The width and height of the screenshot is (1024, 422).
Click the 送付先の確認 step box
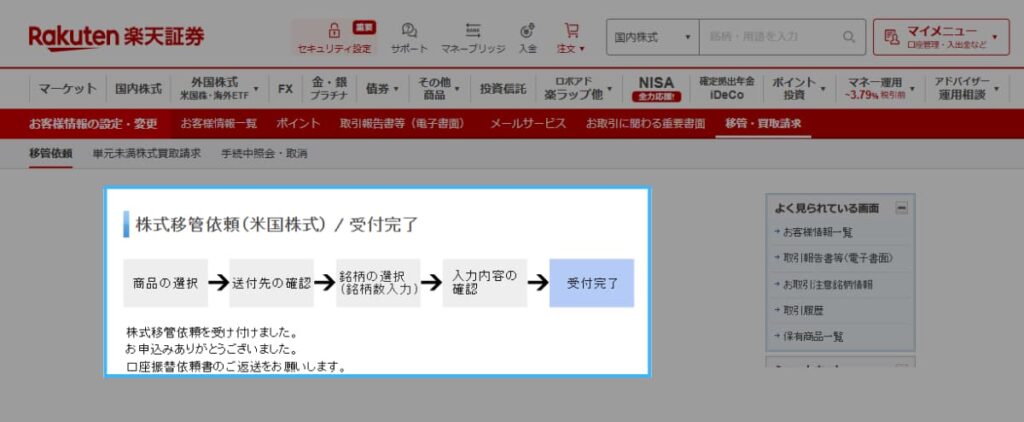click(x=272, y=283)
